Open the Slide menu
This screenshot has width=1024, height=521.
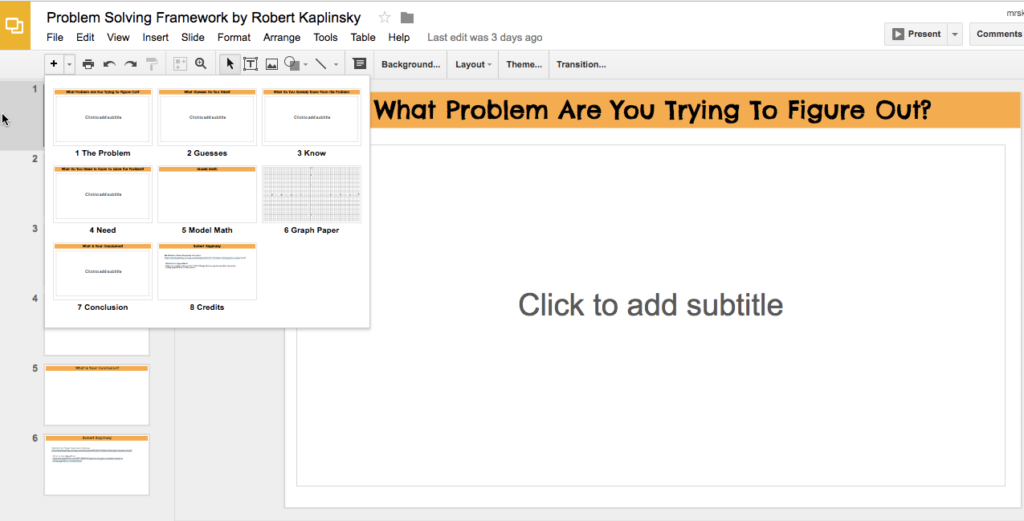[193, 37]
